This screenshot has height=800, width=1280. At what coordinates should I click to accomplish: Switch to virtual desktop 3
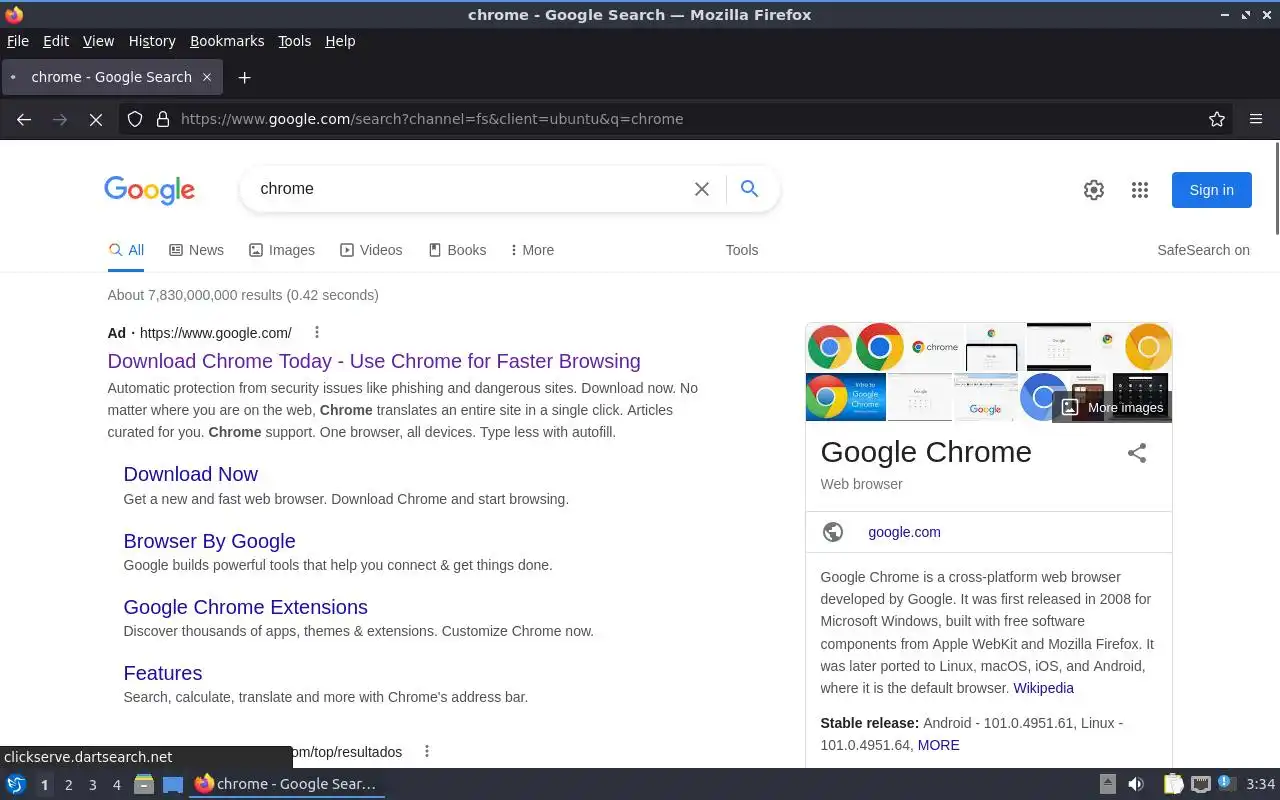[92, 785]
